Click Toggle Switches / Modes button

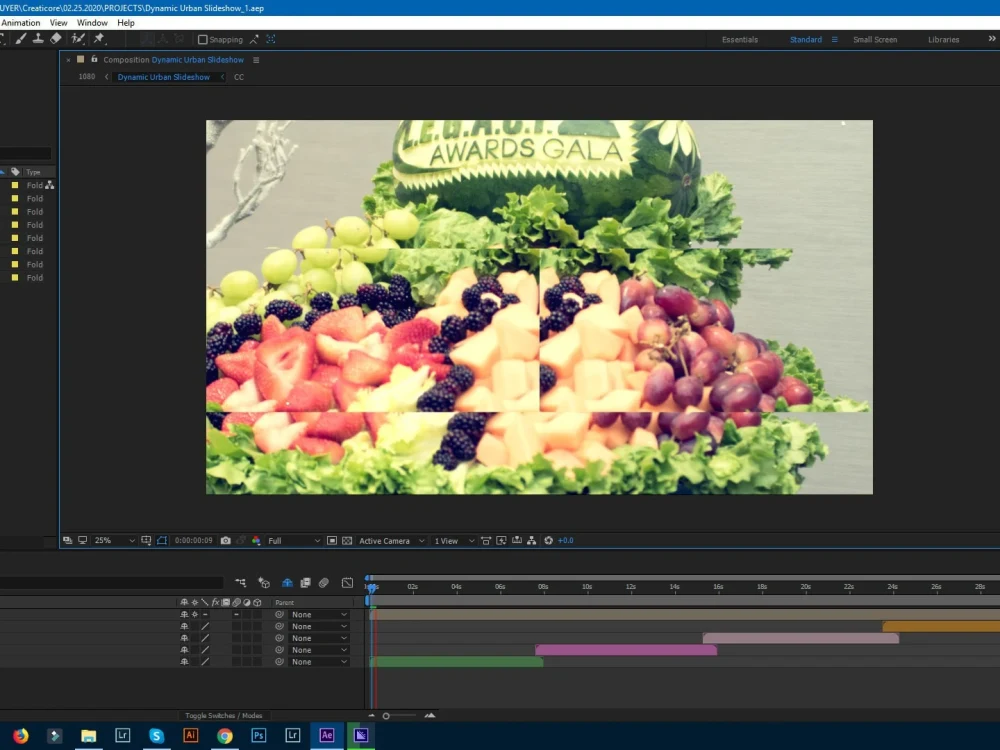pyautogui.click(x=223, y=716)
